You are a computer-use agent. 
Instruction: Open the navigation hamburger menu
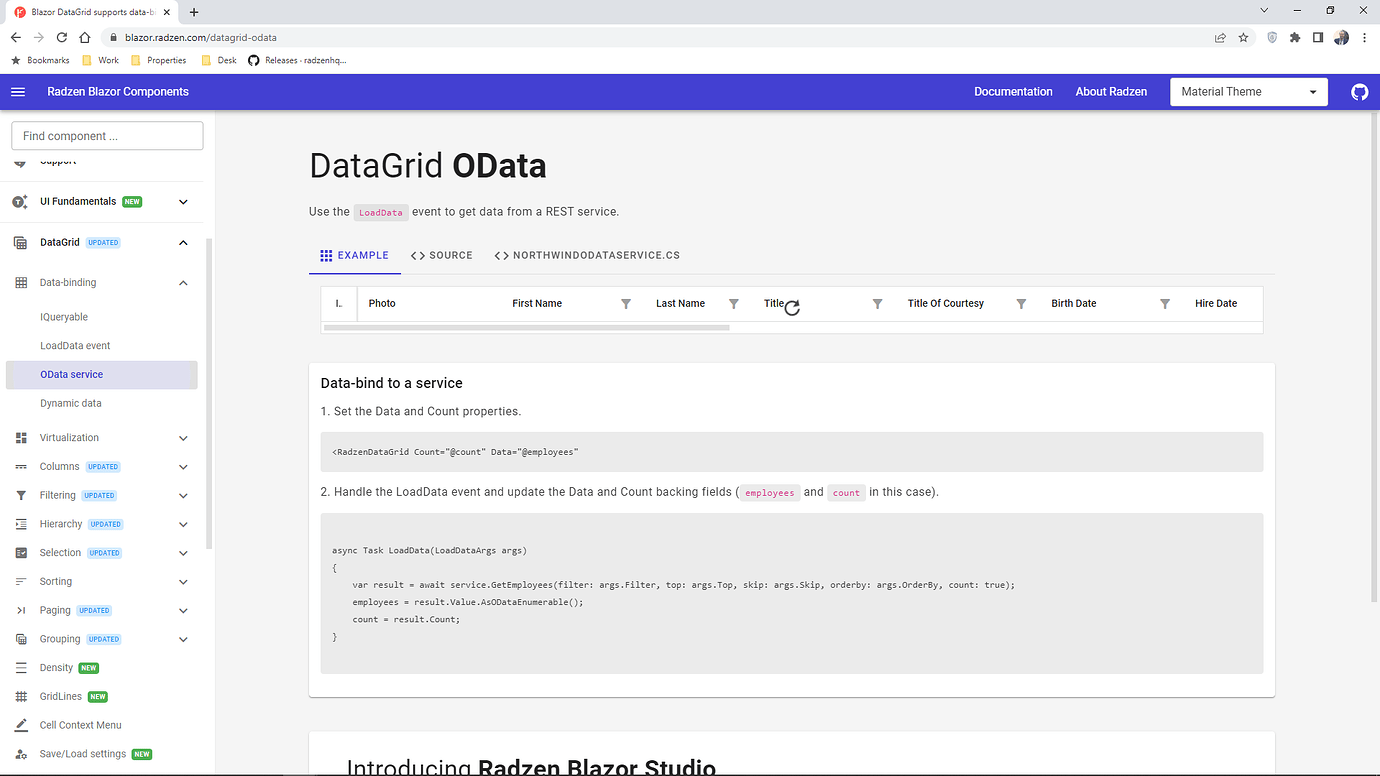click(18, 91)
